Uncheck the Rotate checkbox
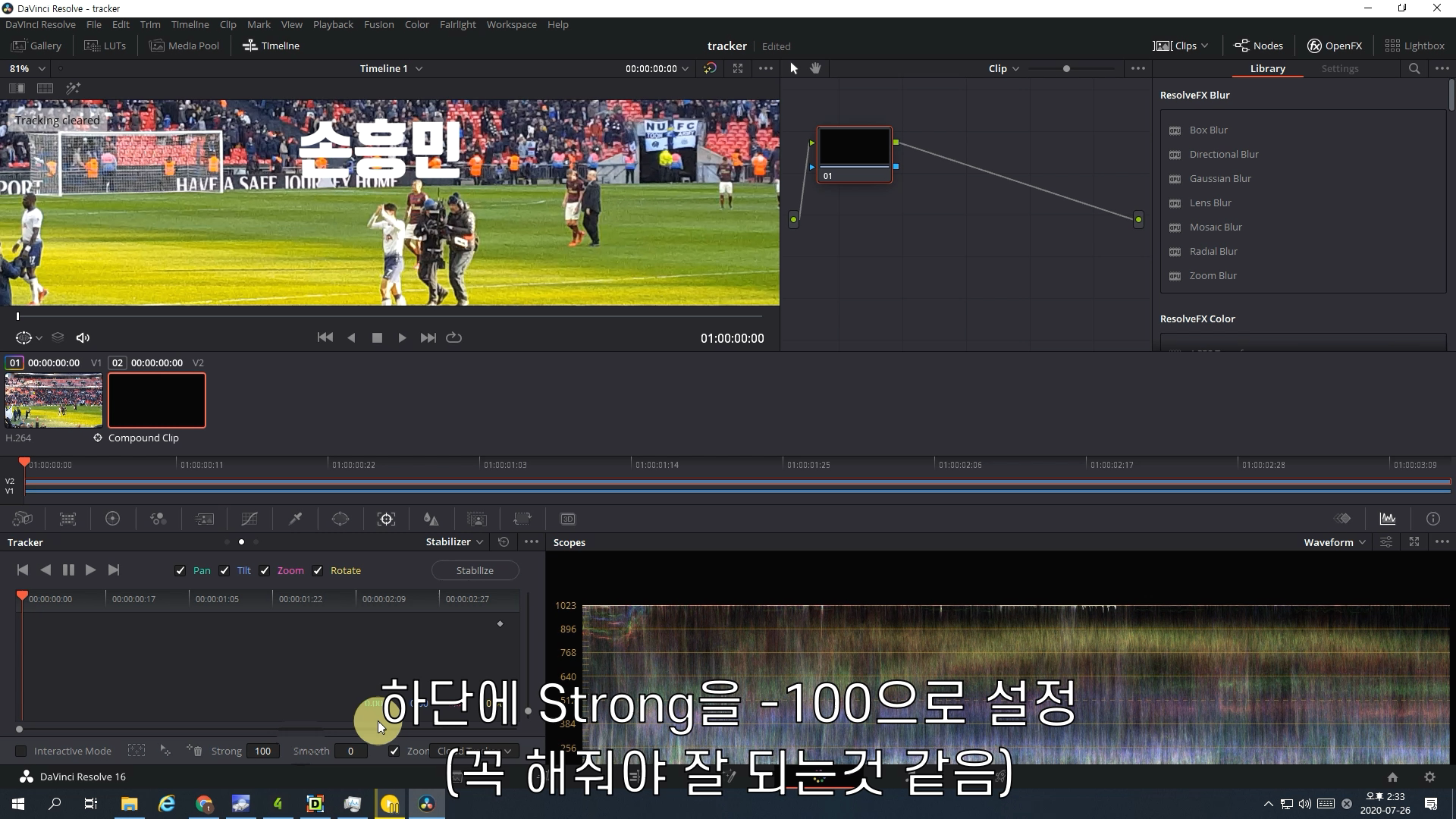The height and width of the screenshot is (819, 1456). coord(318,571)
